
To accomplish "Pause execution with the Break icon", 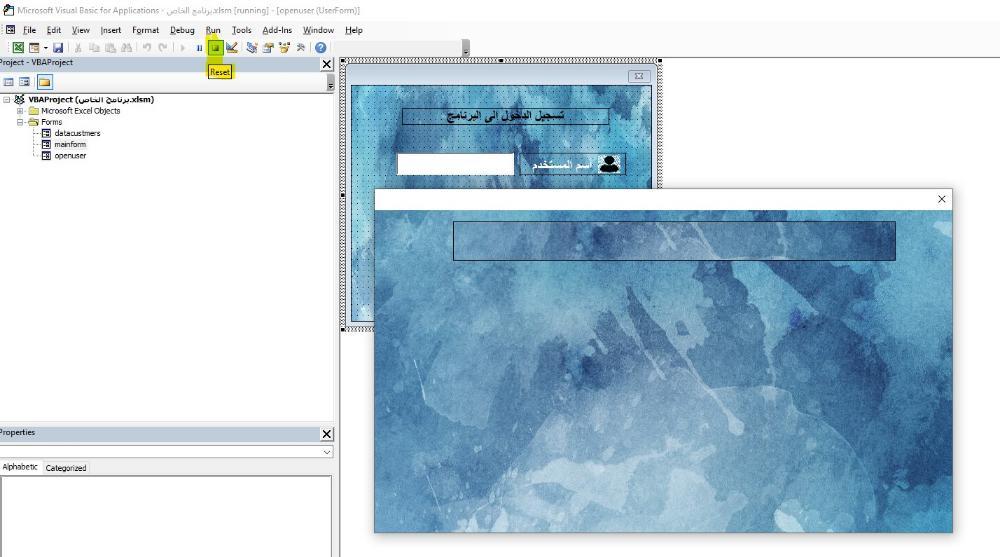I will (200, 48).
